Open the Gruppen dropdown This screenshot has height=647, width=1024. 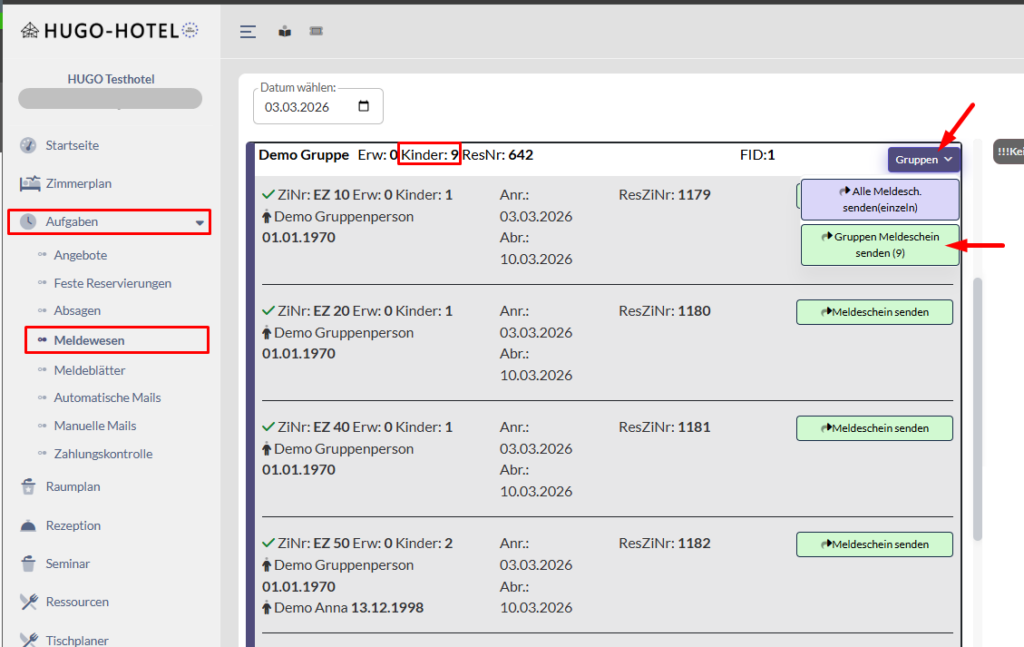pyautogui.click(x=923, y=159)
